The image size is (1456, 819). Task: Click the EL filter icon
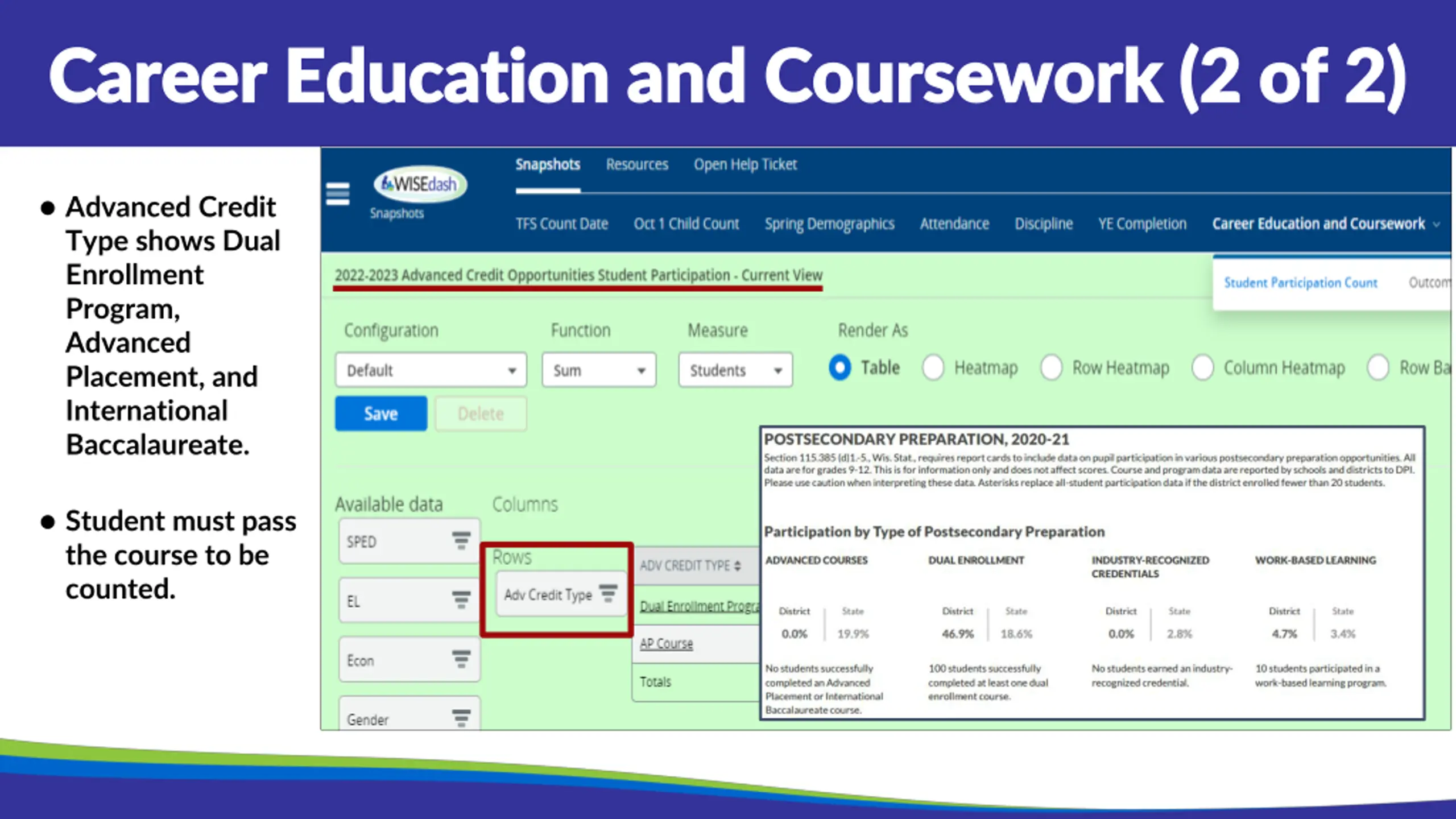click(x=461, y=600)
